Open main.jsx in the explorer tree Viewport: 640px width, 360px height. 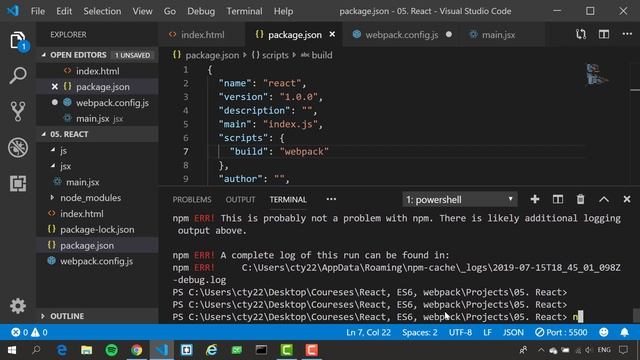coord(97,182)
